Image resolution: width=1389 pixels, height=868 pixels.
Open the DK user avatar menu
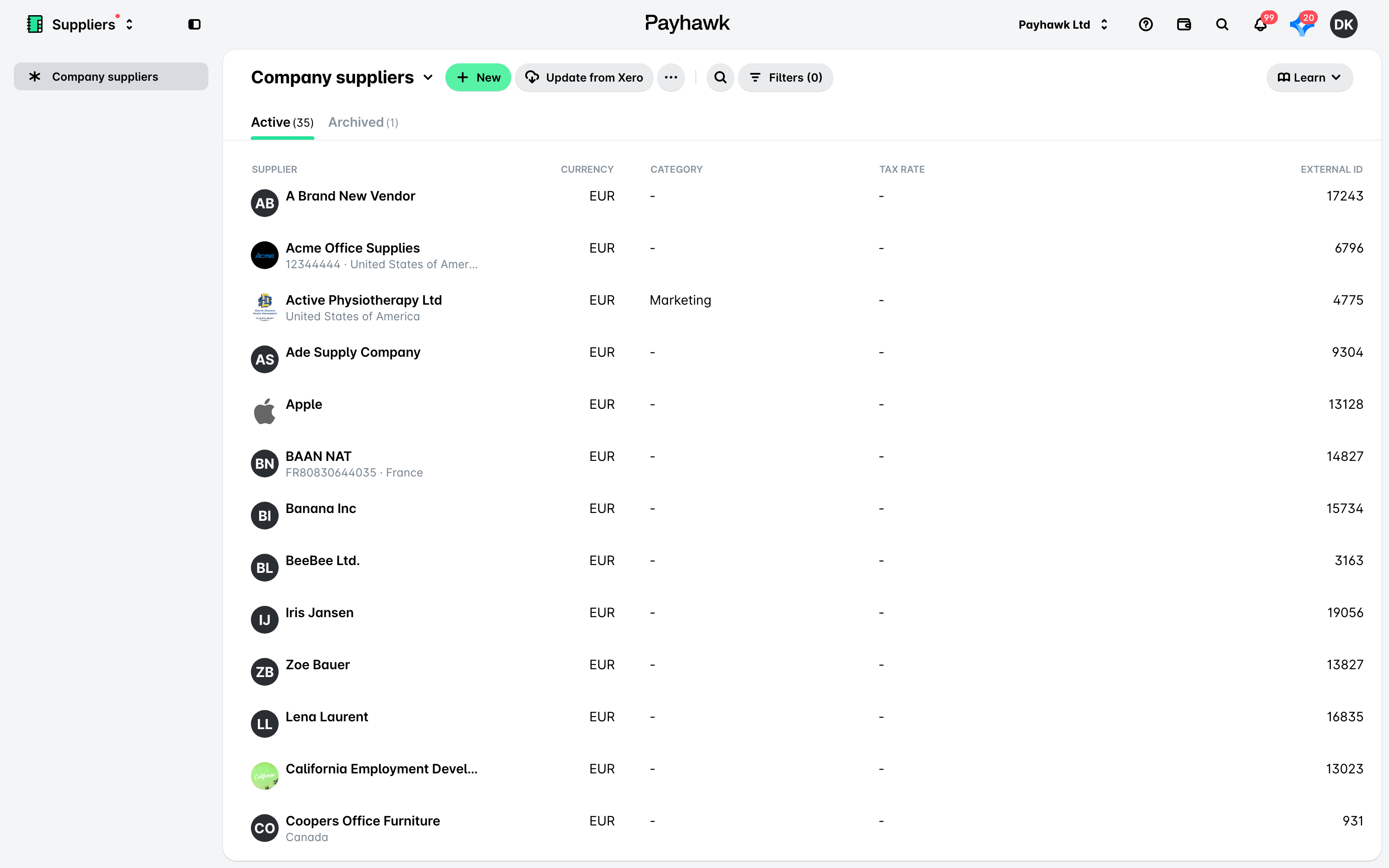(1344, 24)
